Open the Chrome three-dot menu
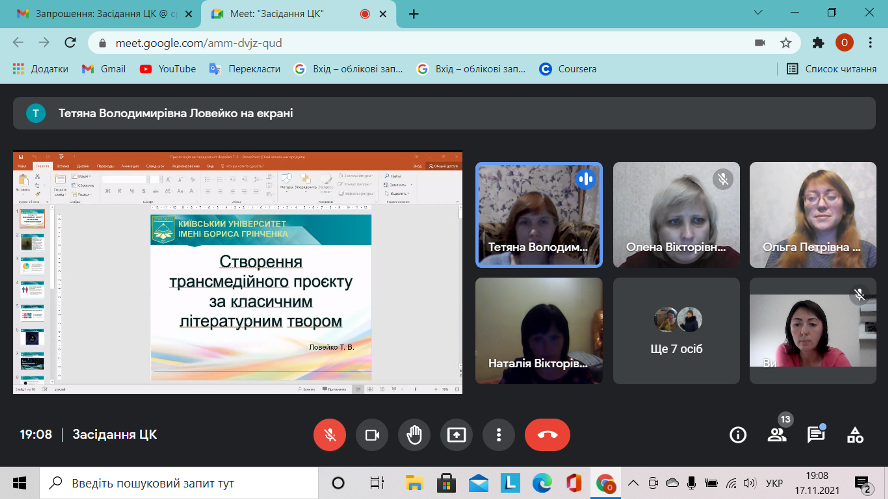888x499 pixels. tap(870, 42)
